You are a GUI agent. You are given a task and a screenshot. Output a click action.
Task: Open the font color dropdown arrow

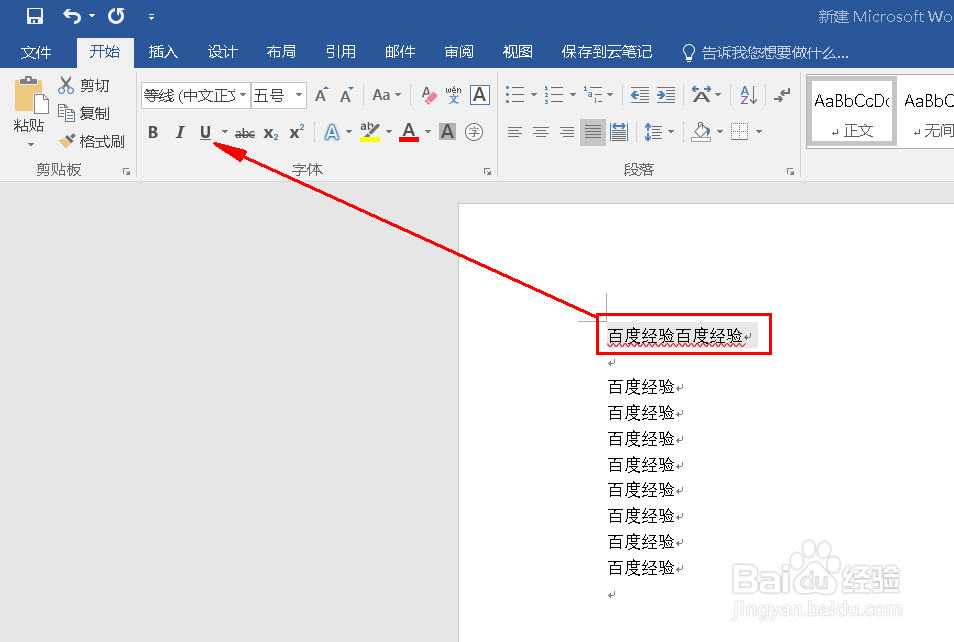coord(428,132)
